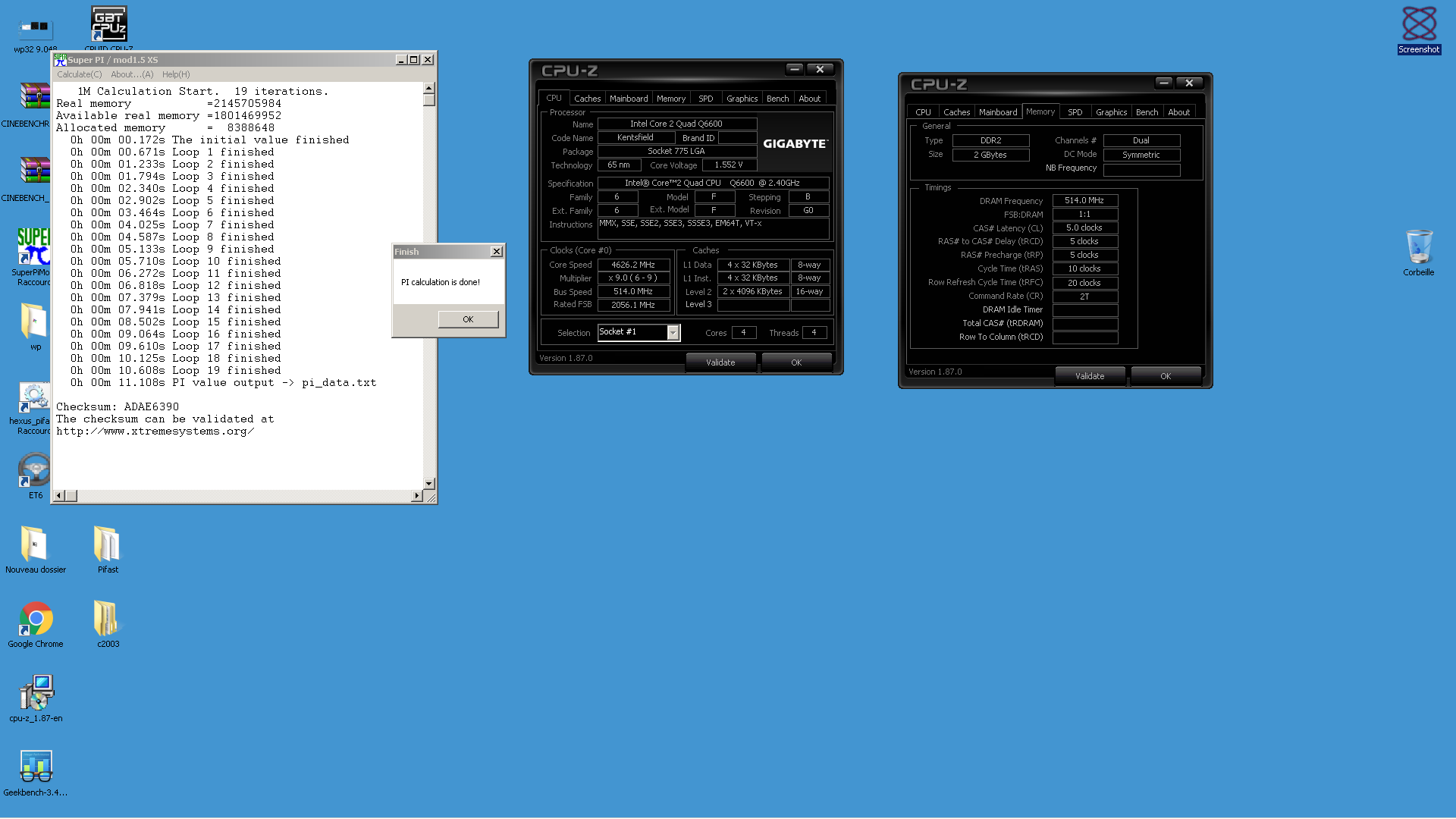
Task: Open the About...(A) menu in Super PI
Action: [x=132, y=74]
